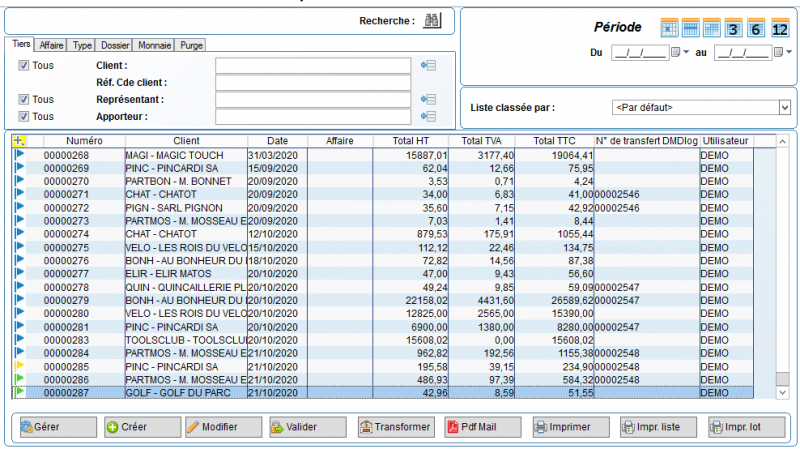The width and height of the screenshot is (800, 449).
Task: Toggle the Tous checkbox for Apporteur
Action: click(x=24, y=116)
